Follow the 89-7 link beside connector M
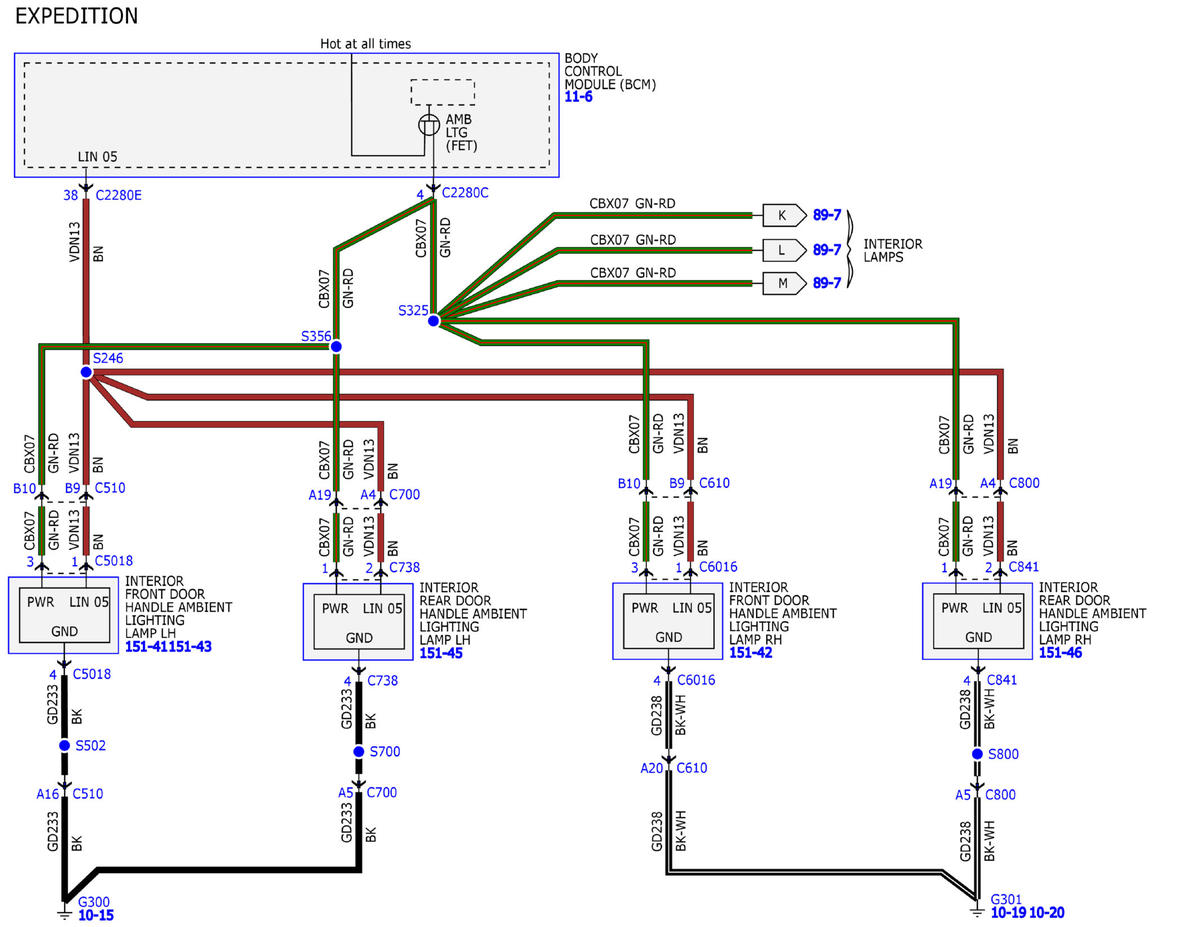 click(x=827, y=283)
